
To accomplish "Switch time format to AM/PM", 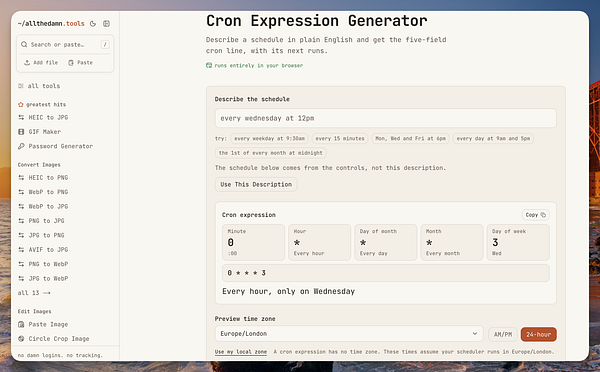I will pos(503,334).
